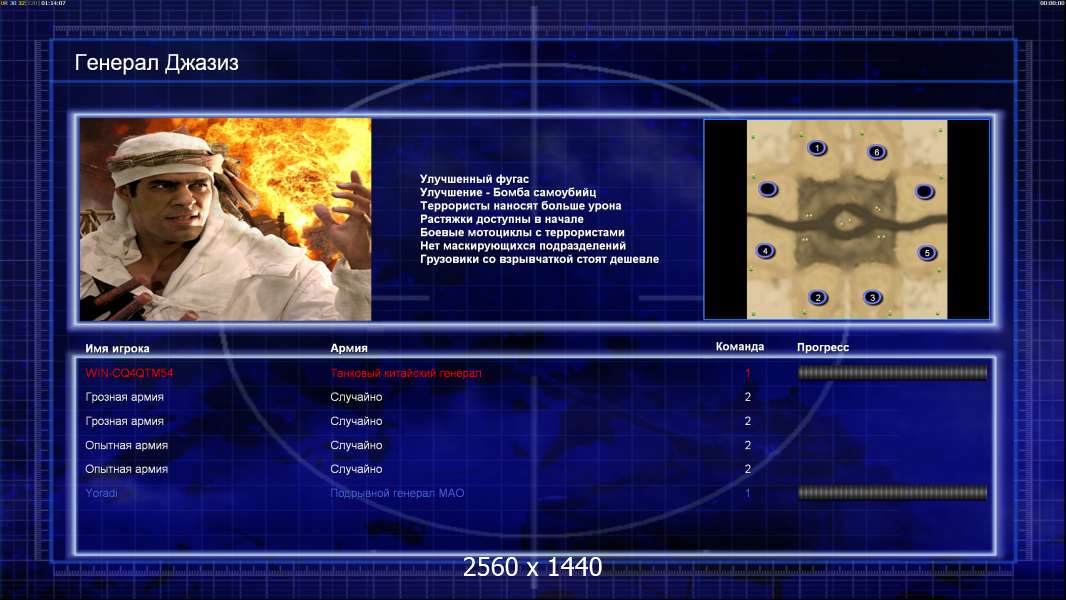Click the desert minimap preview

click(846, 219)
